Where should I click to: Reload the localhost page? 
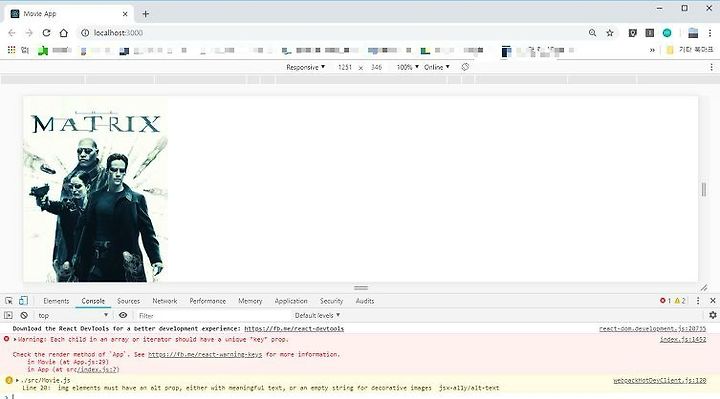click(46, 33)
